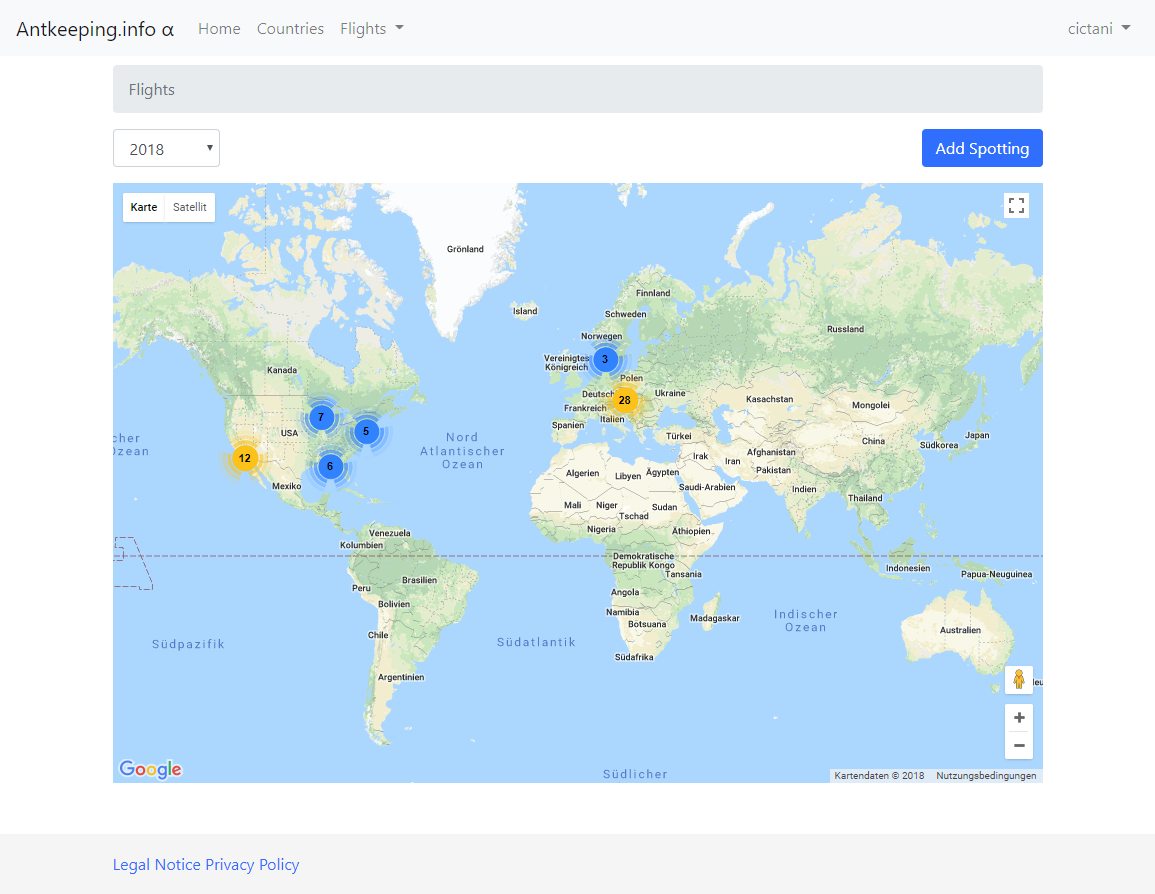The height and width of the screenshot is (894, 1155).
Task: Expand the Flights navigation dropdown
Action: (x=372, y=29)
